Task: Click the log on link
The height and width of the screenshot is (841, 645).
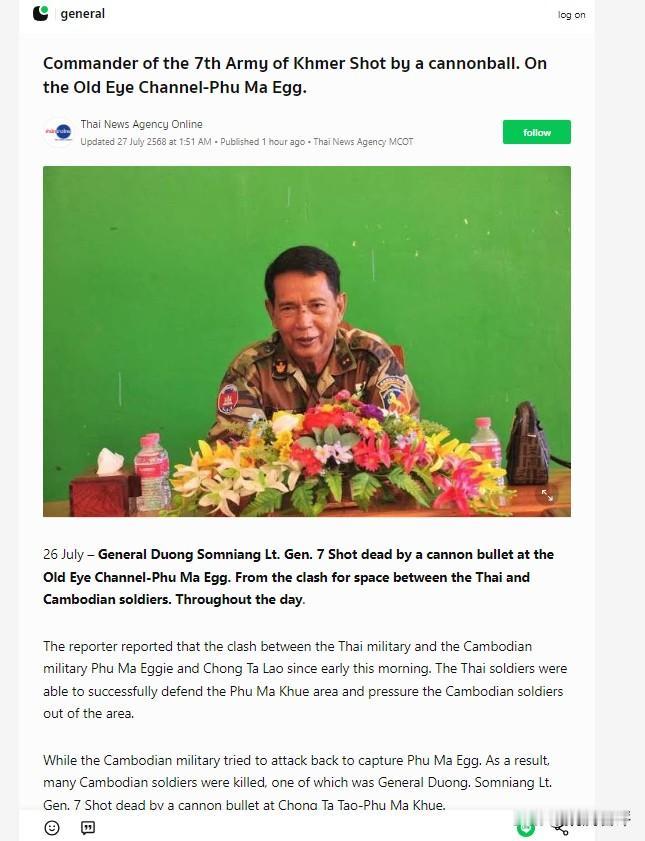Action: click(x=572, y=15)
